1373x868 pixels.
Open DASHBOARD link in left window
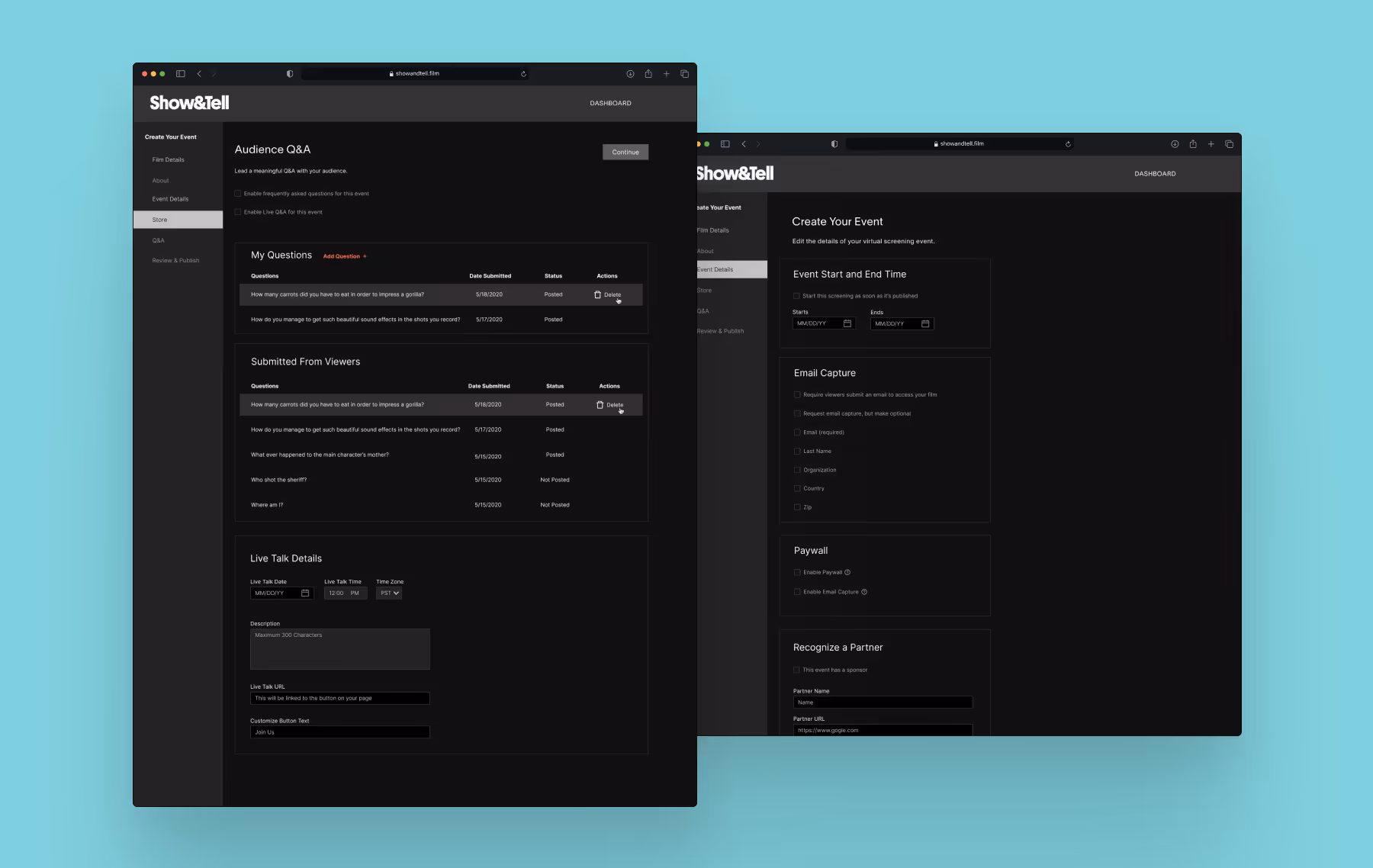tap(610, 103)
